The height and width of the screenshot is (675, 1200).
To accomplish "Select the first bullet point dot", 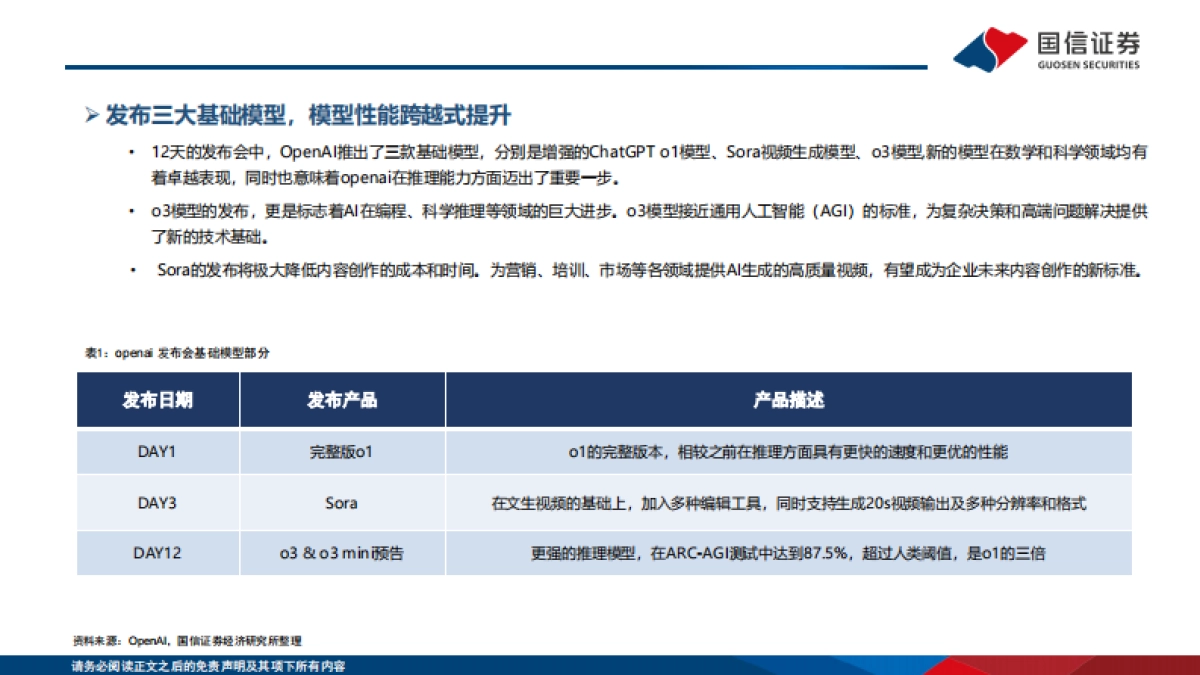I will pyautogui.click(x=130, y=153).
